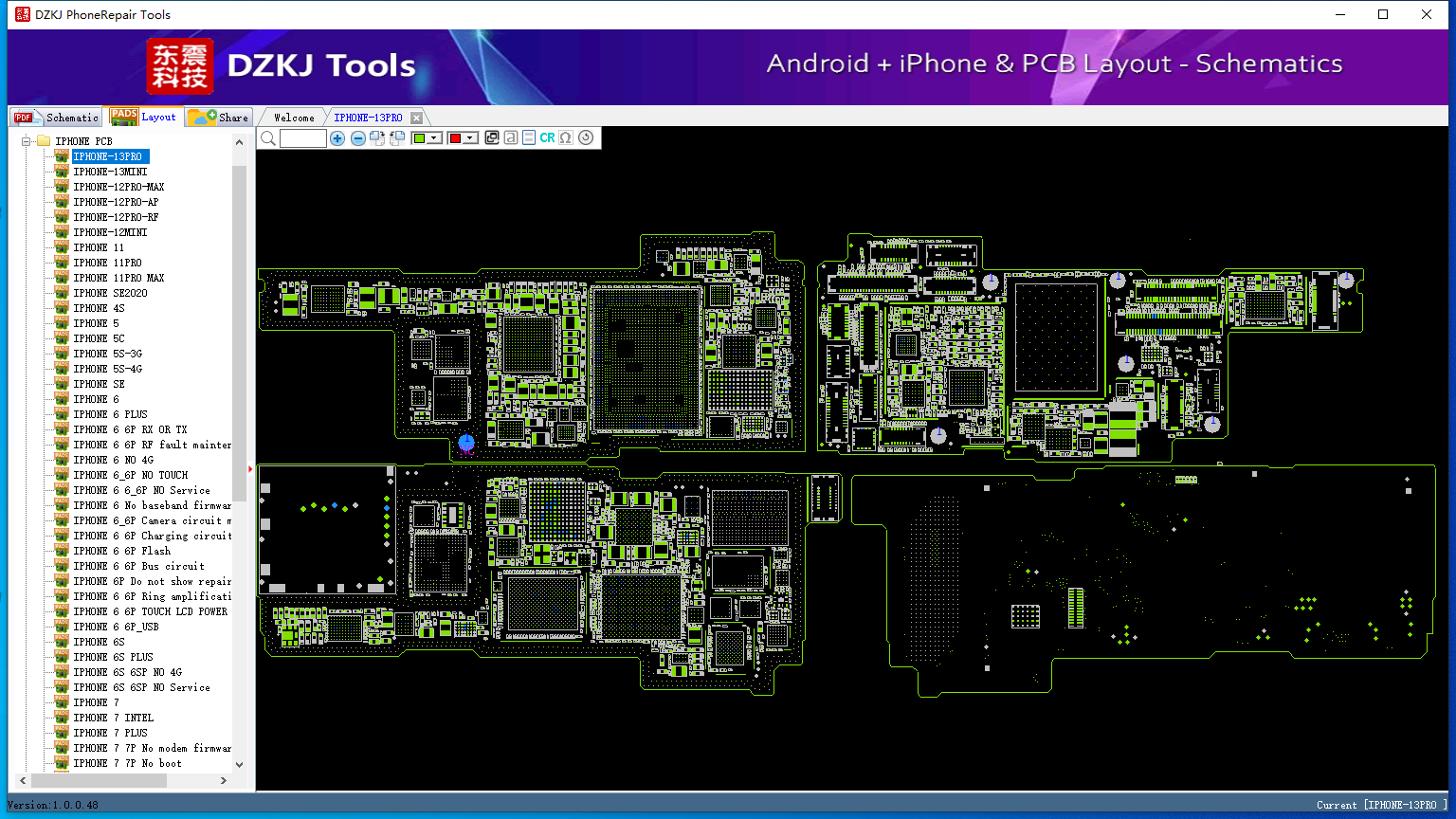Open IPHONE SE2020 layout
Viewport: 1456px width, 819px height.
(x=110, y=293)
